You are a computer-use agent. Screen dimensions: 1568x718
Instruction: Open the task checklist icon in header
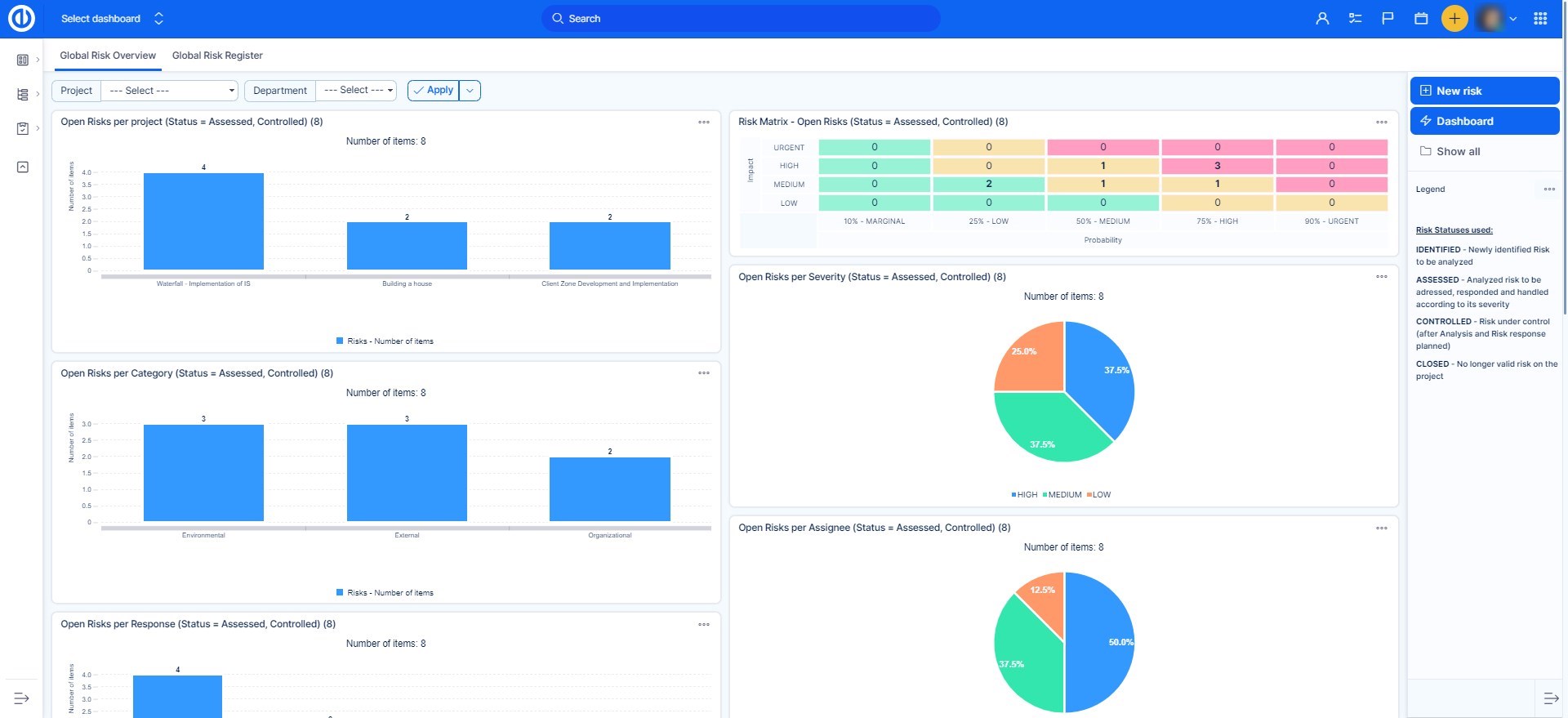[1355, 18]
